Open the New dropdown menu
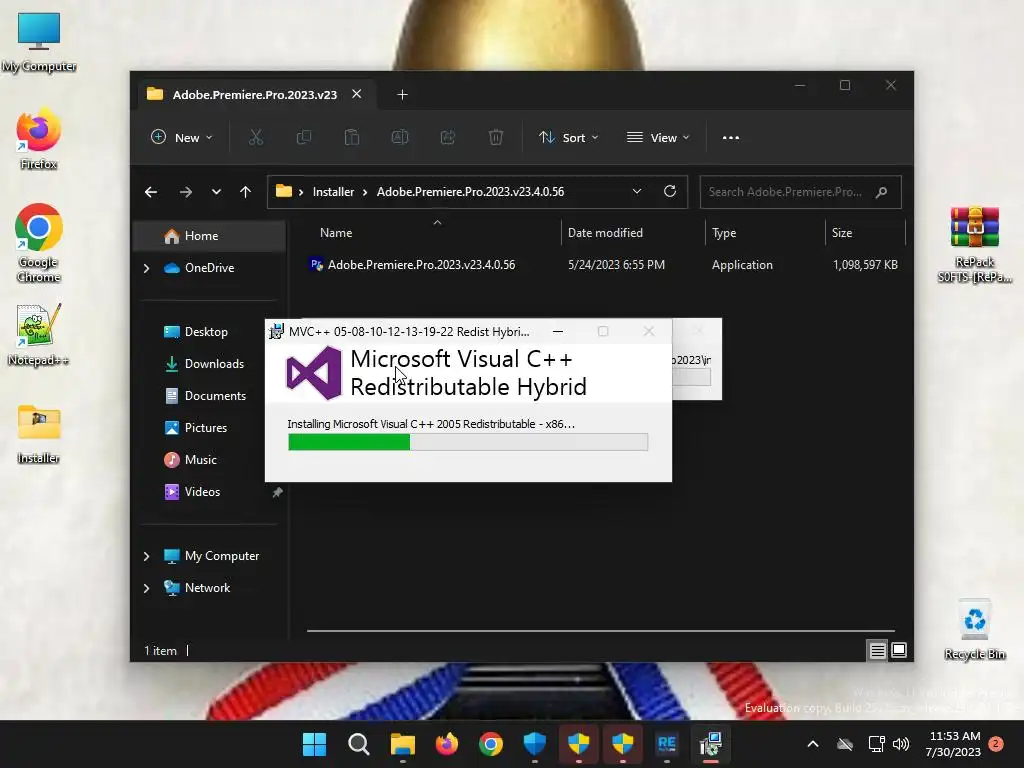Image resolution: width=1024 pixels, height=768 pixels. pos(182,137)
